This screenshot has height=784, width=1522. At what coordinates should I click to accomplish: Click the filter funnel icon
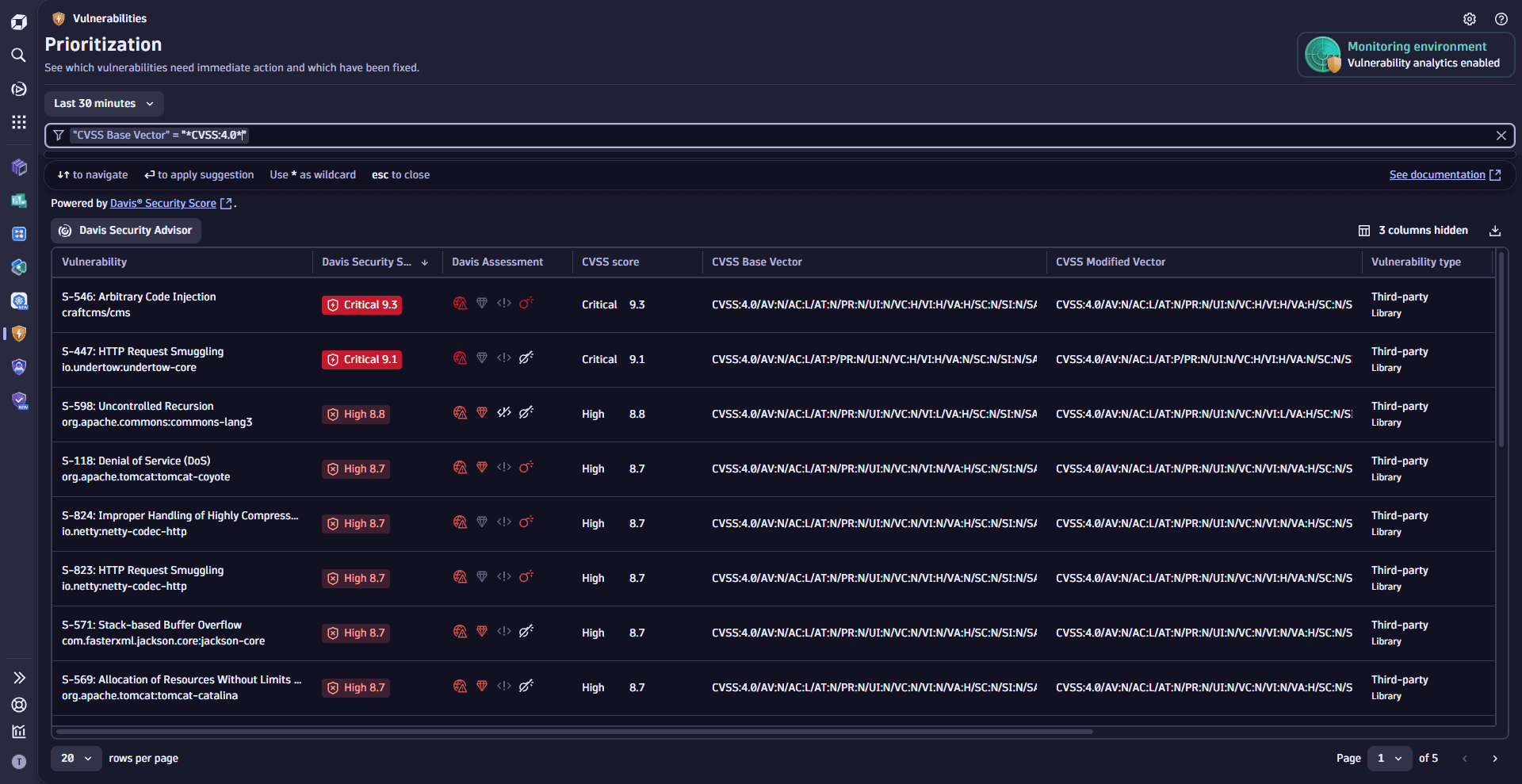click(x=59, y=136)
